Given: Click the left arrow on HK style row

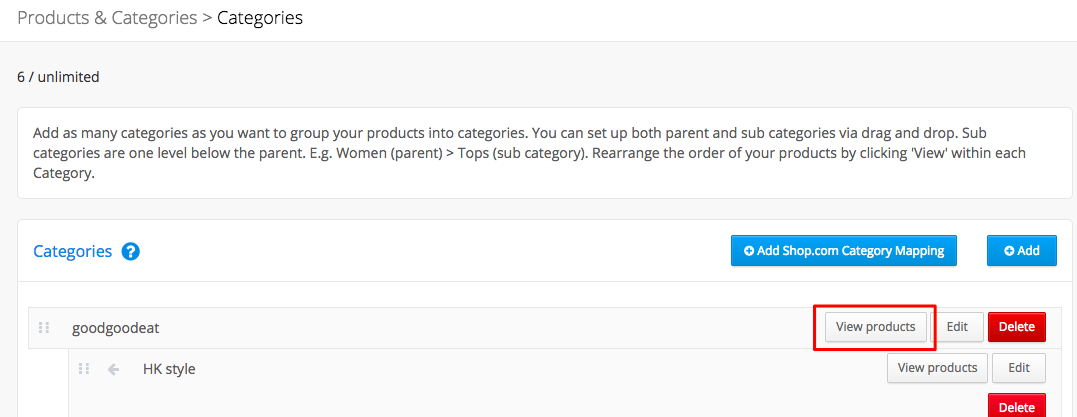Looking at the screenshot, I should [113, 370].
